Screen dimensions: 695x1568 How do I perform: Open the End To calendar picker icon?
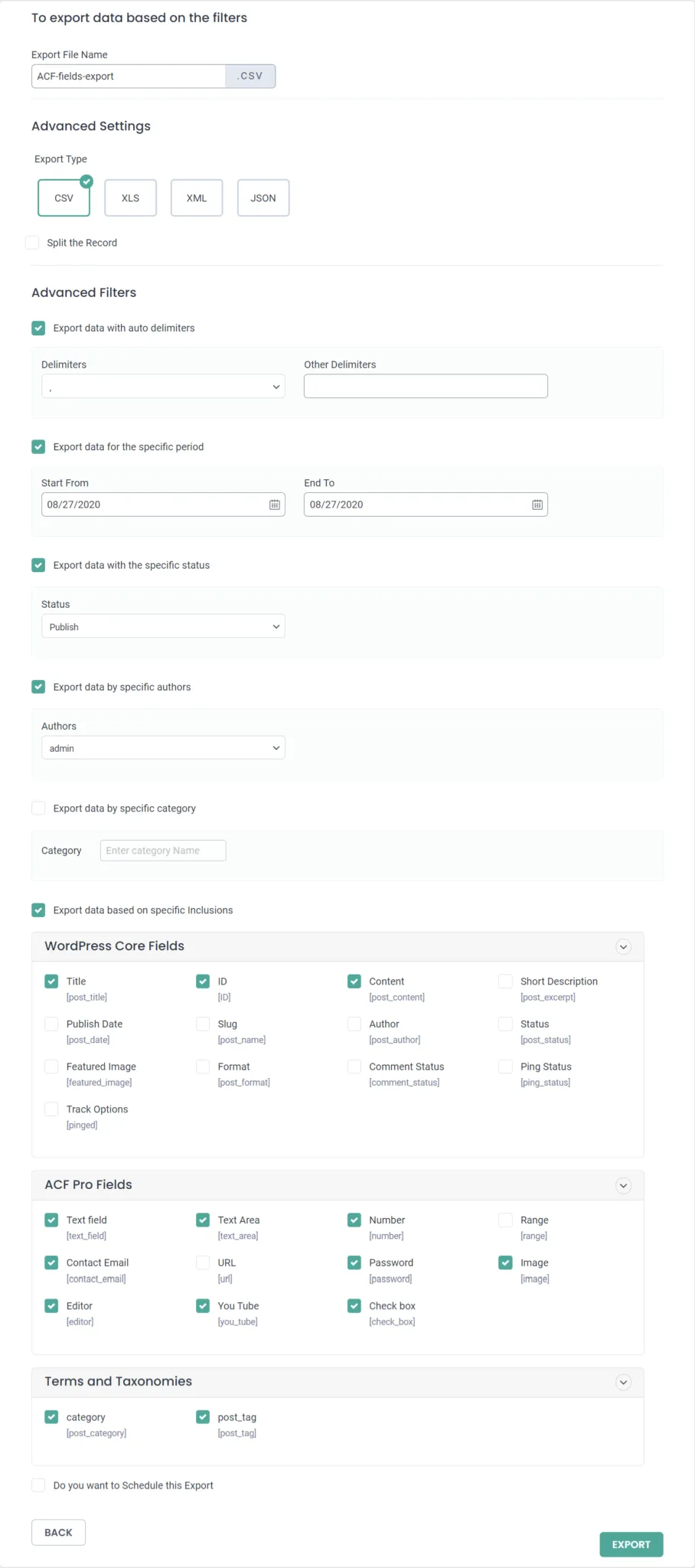(x=537, y=505)
